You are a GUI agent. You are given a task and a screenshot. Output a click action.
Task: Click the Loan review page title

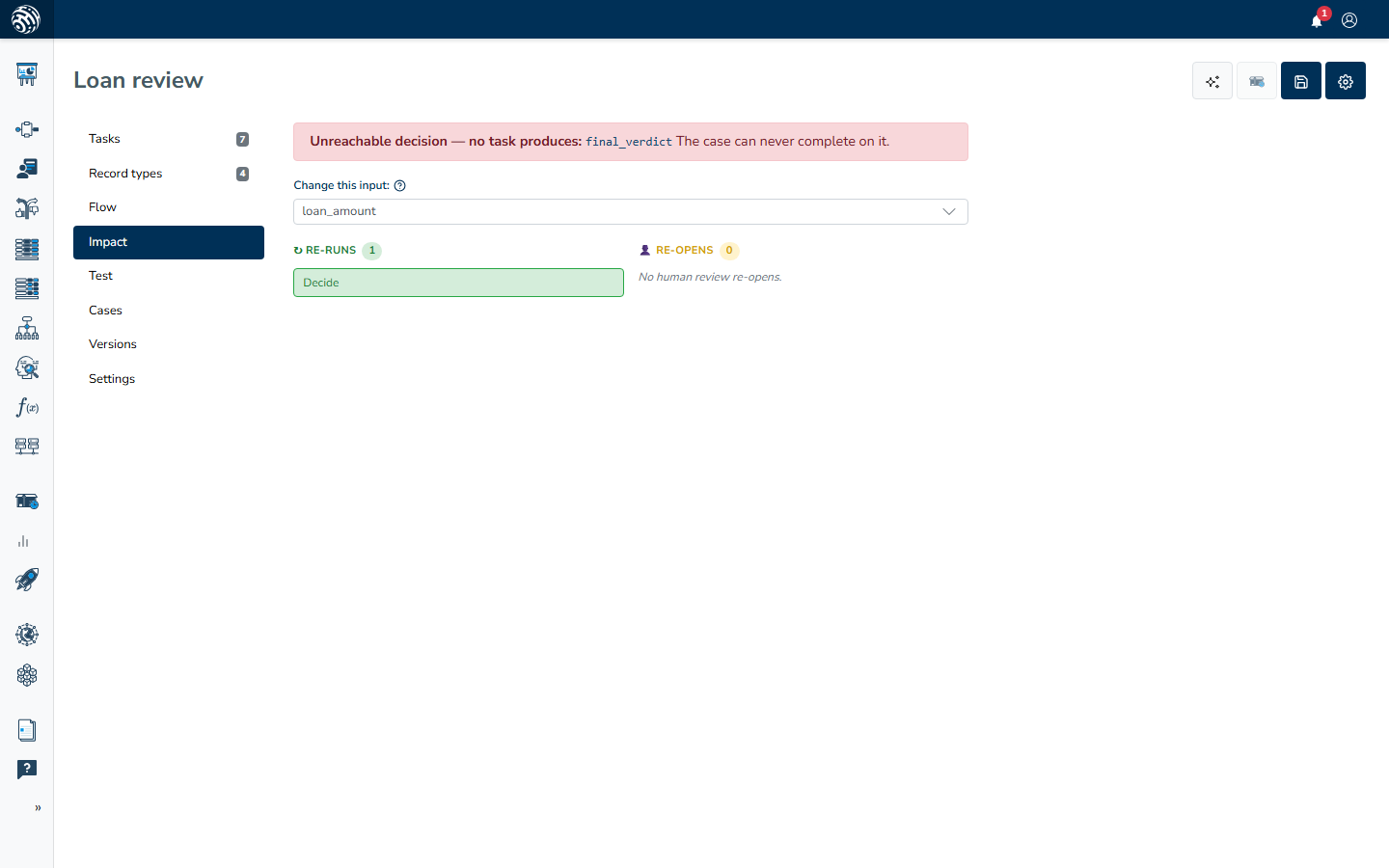click(x=139, y=80)
